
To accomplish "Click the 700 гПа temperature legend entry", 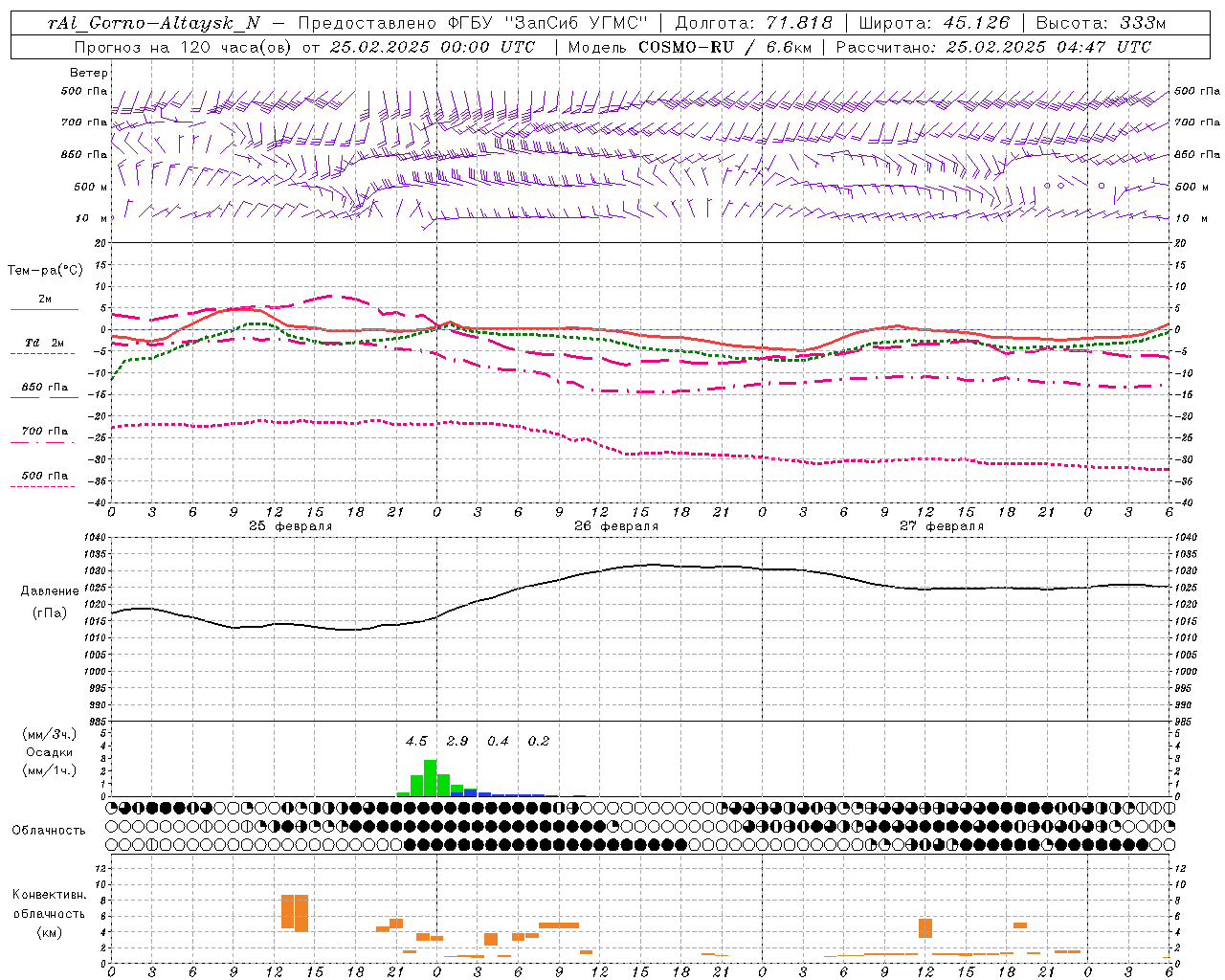I will pyautogui.click(x=45, y=431).
